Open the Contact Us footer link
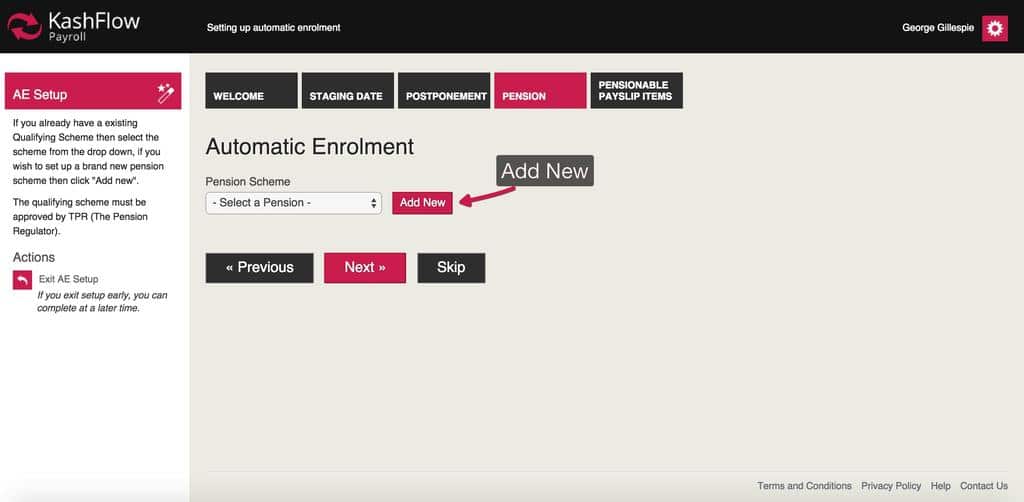The width and height of the screenshot is (1024, 502). 984,486
